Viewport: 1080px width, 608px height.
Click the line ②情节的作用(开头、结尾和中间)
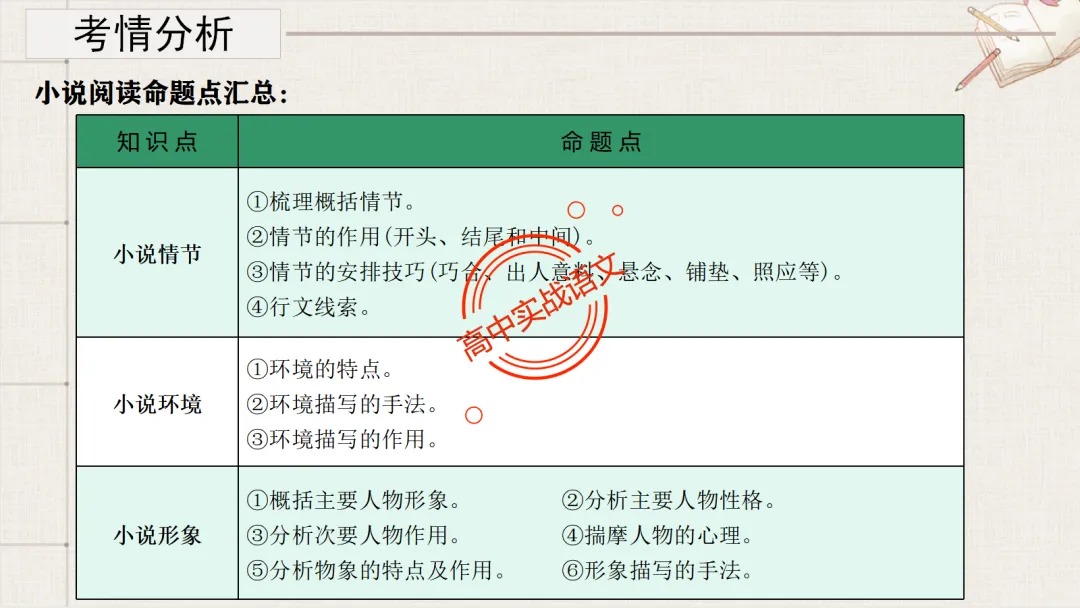(421, 237)
